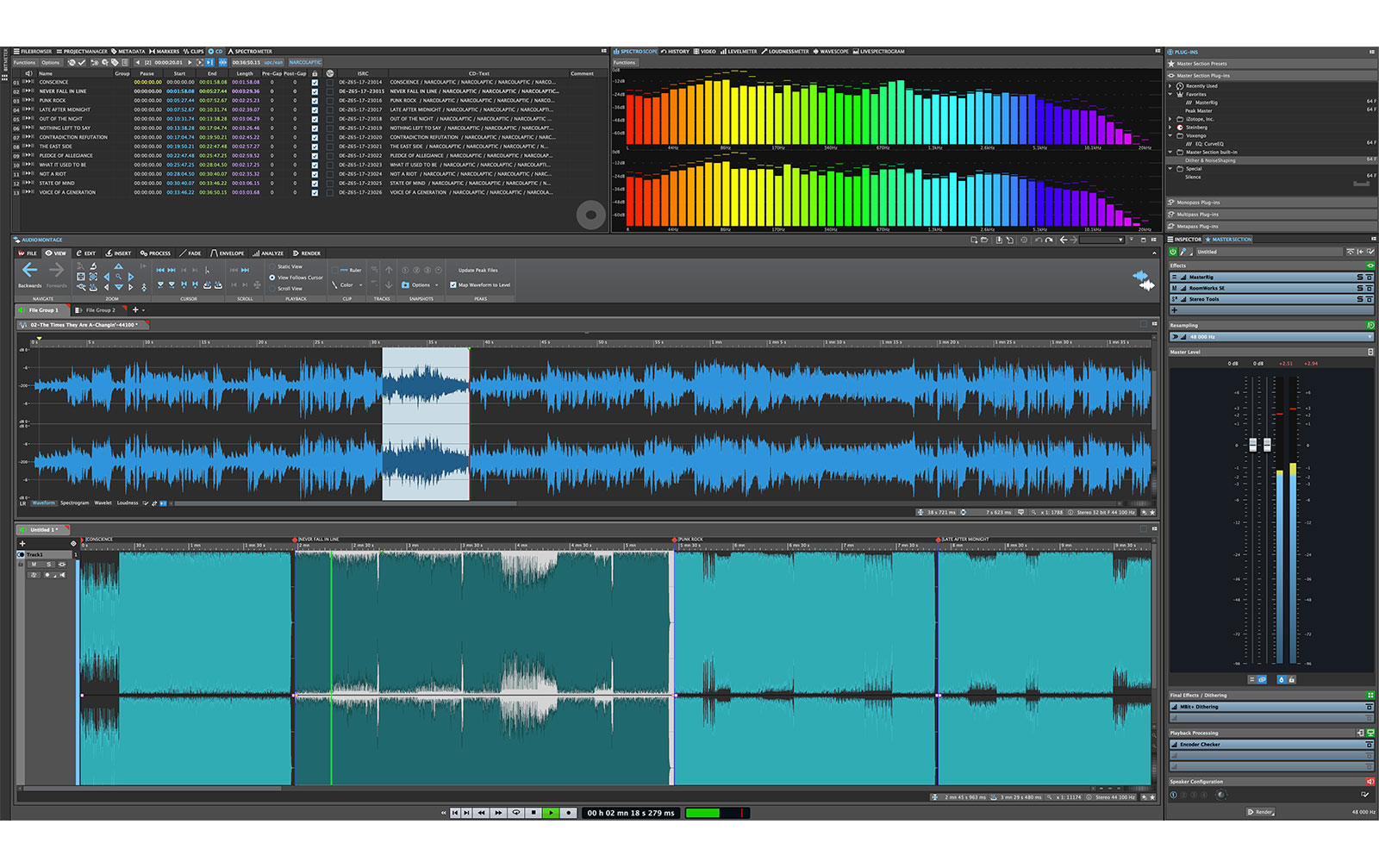Click the CD window Options button
Image resolution: width=1379 pixels, height=868 pixels.
point(50,62)
